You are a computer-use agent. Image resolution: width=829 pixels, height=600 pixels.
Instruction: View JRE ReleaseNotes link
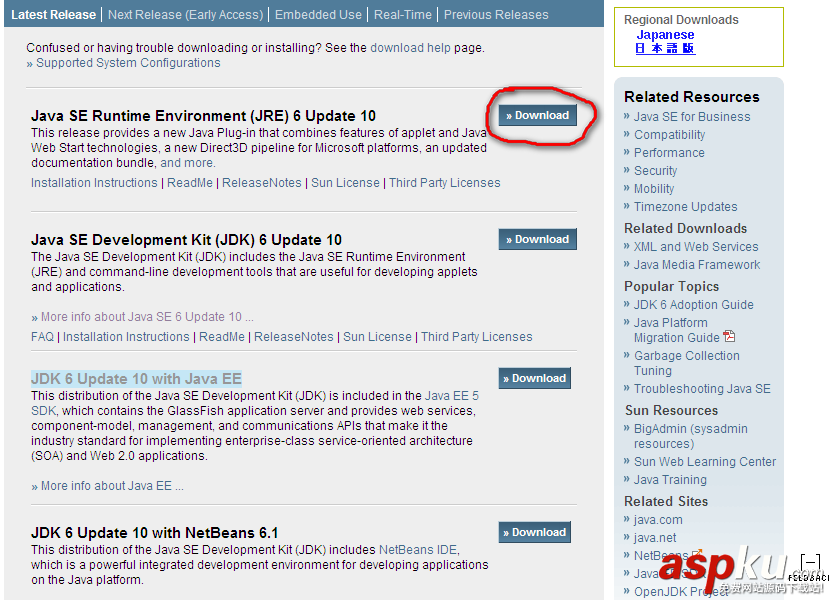pyautogui.click(x=262, y=183)
